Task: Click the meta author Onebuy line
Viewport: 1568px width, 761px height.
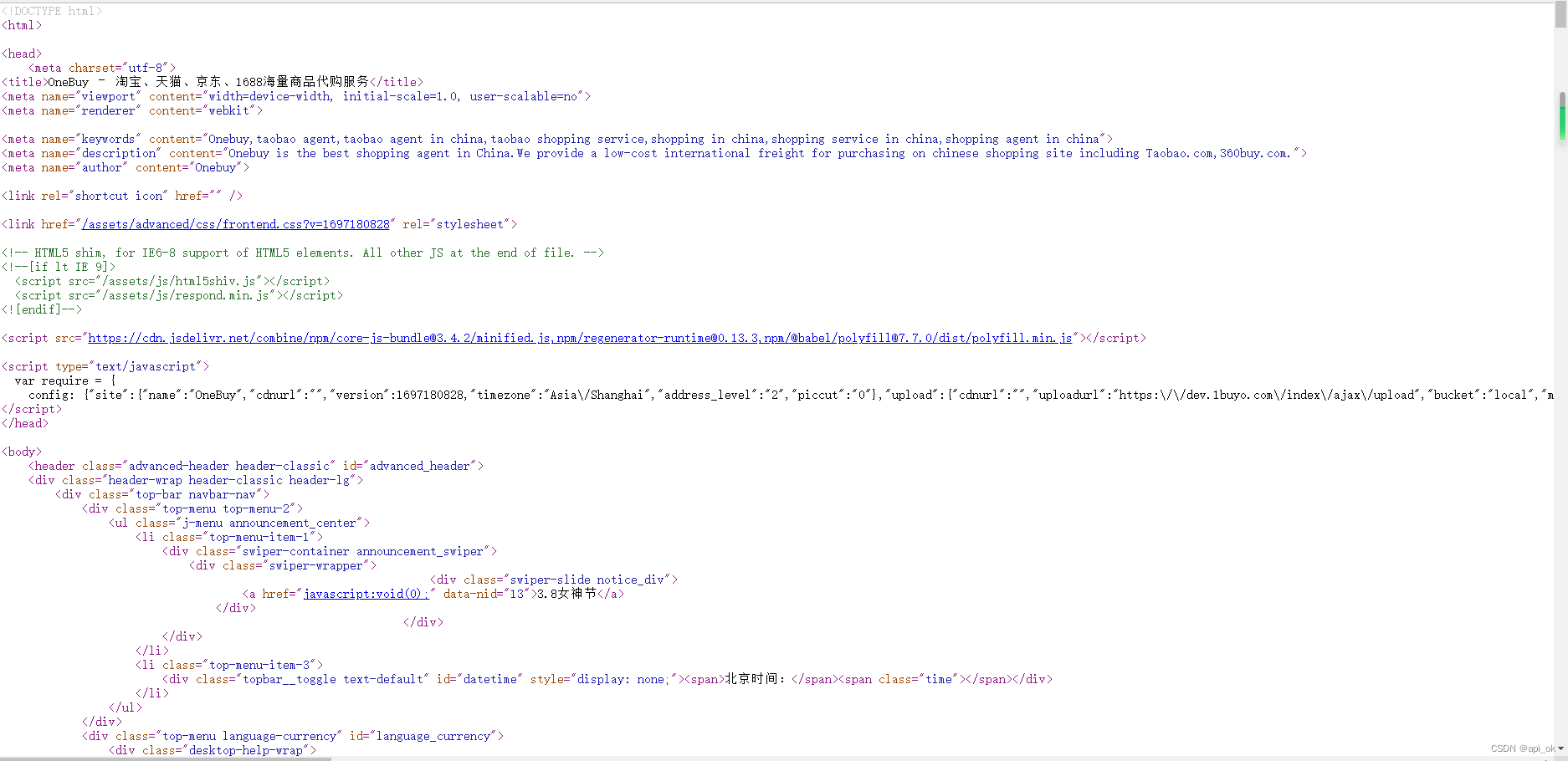Action: [126, 167]
